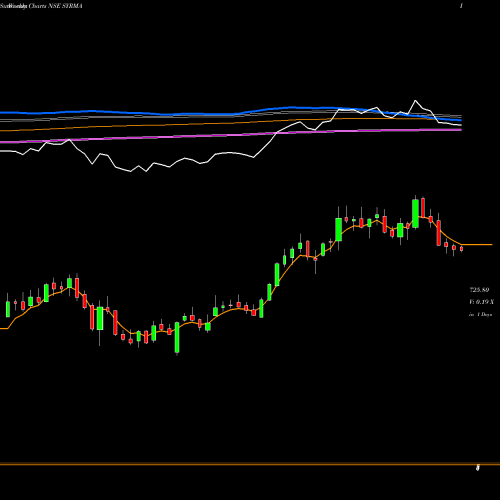Image resolution: width=500 pixels, height=500 pixels.
Task: Click the chart title text ending in "NSE SYRMA"
Action: pyautogui.click(x=41, y=6)
